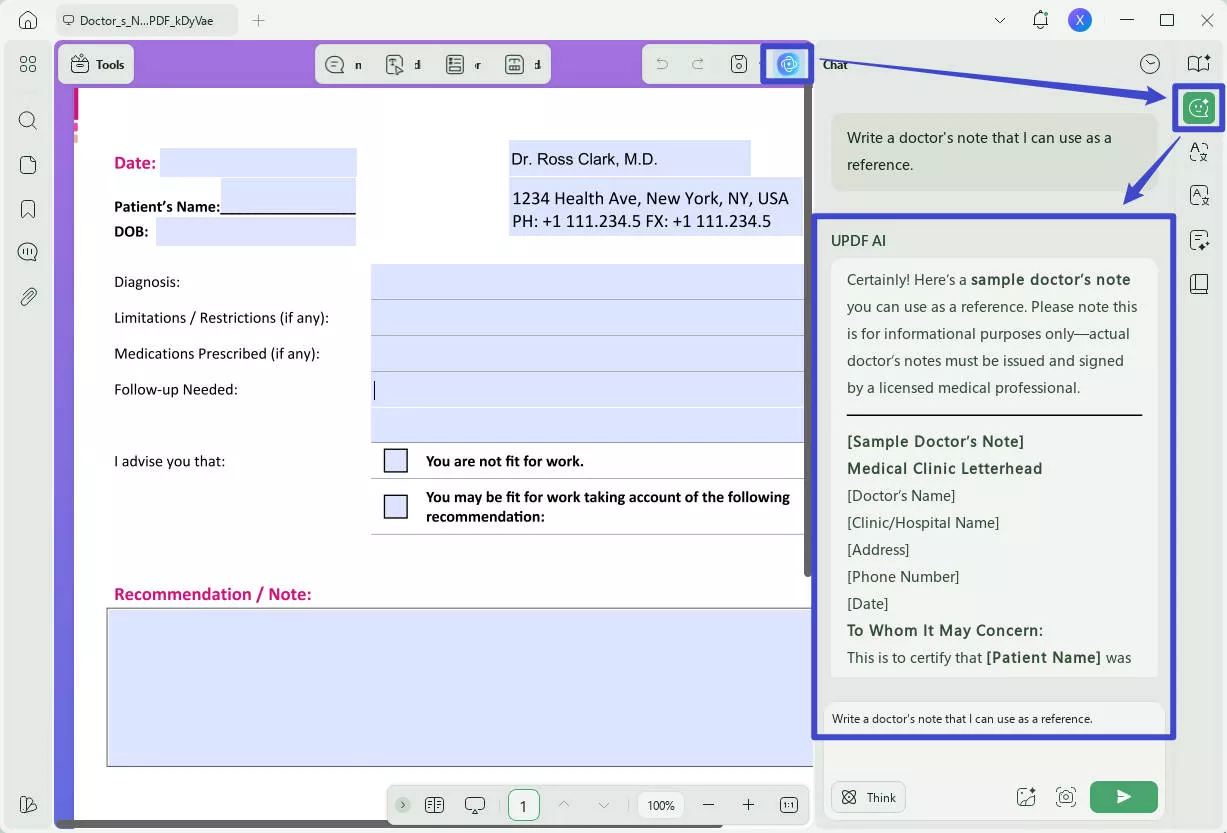Image resolution: width=1227 pixels, height=833 pixels.
Task: Open the attachments paperclip panel
Action: [x=28, y=297]
